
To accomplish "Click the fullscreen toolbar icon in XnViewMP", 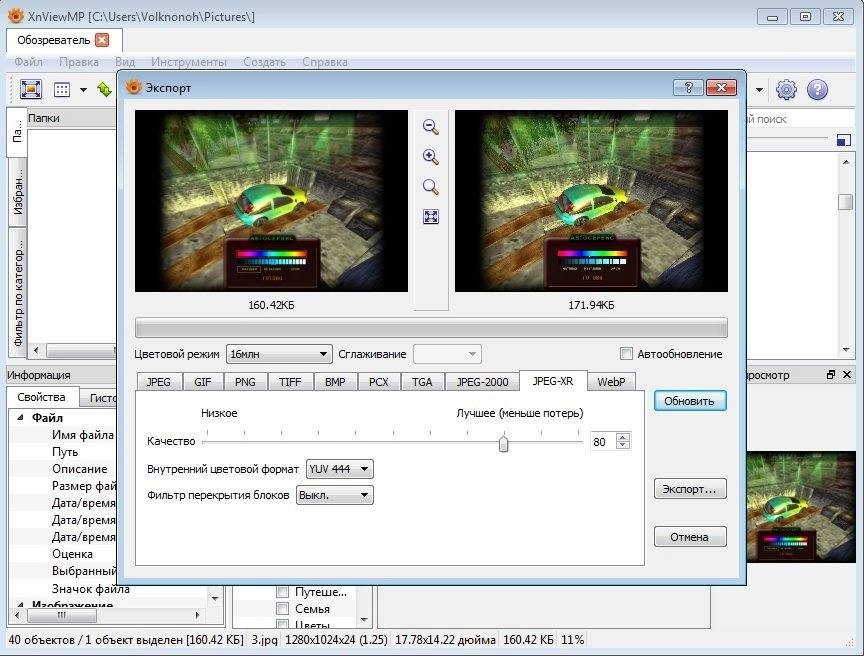I will click(x=31, y=89).
